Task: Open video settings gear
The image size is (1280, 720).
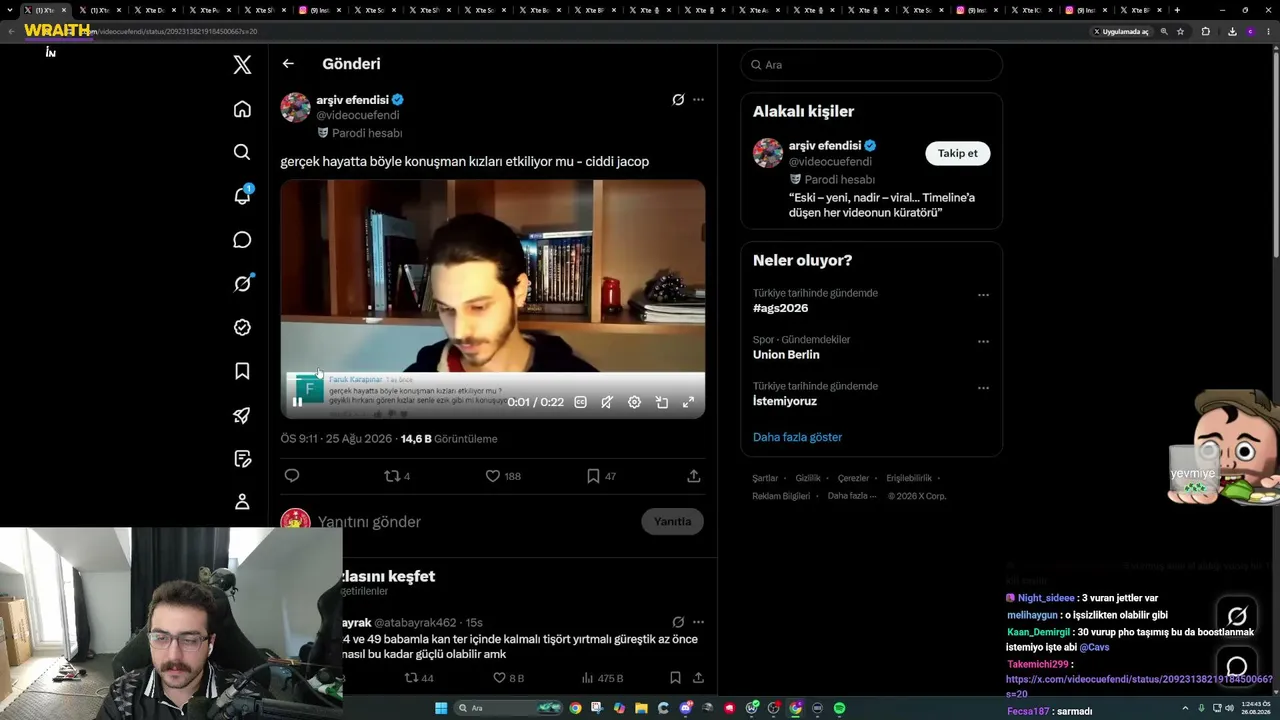Action: [634, 402]
